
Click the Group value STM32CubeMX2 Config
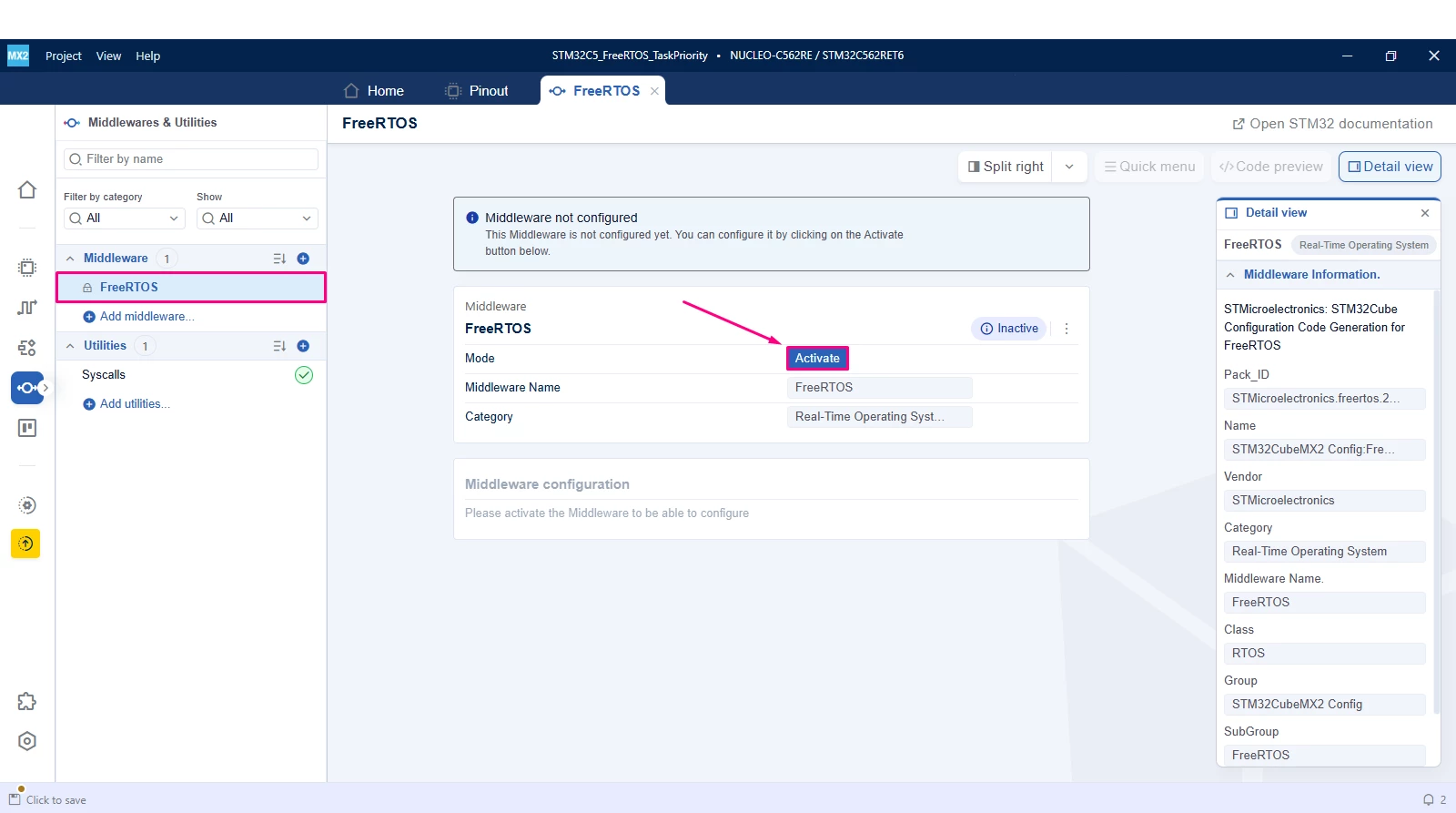[1324, 705]
